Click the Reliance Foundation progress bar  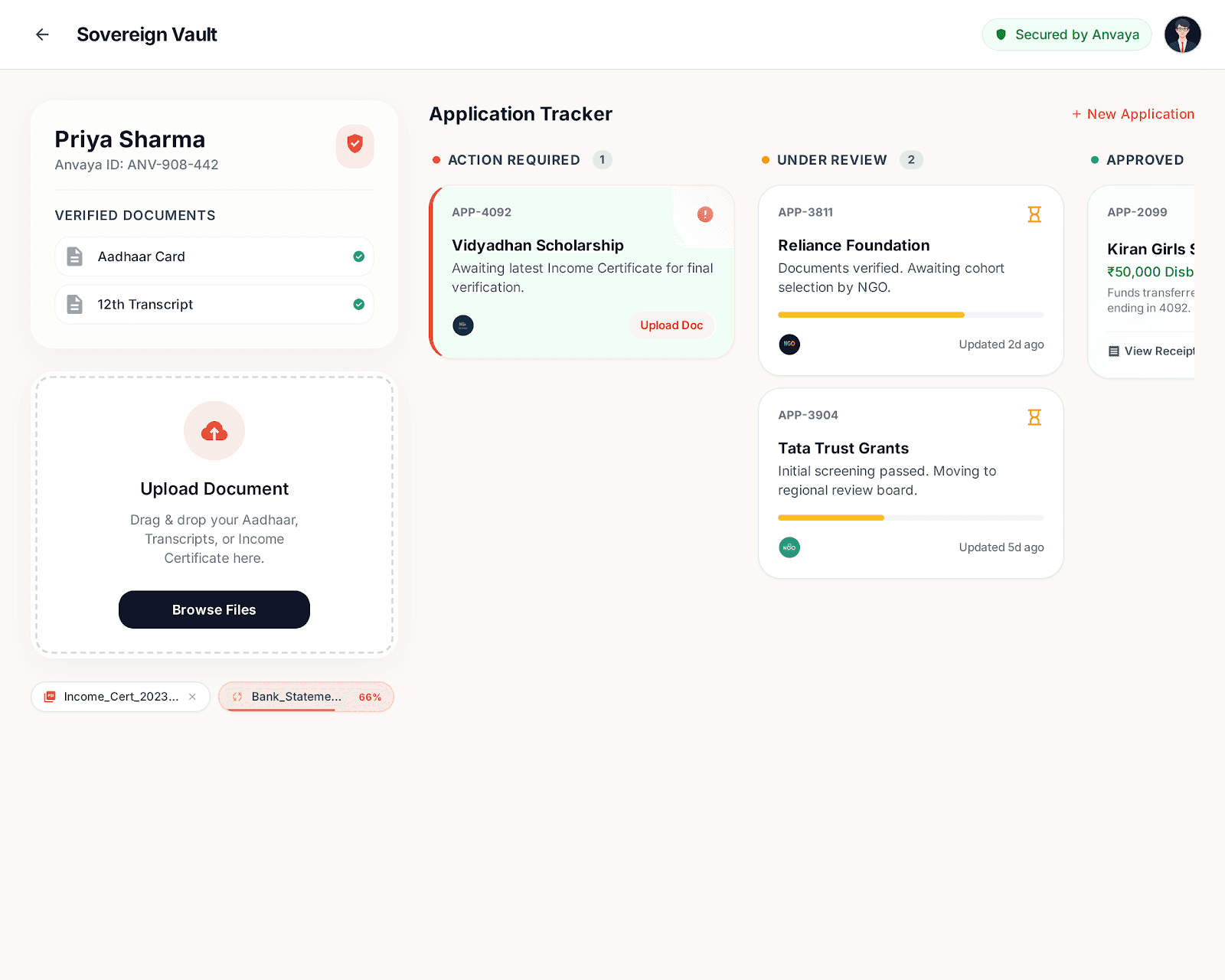tap(910, 315)
